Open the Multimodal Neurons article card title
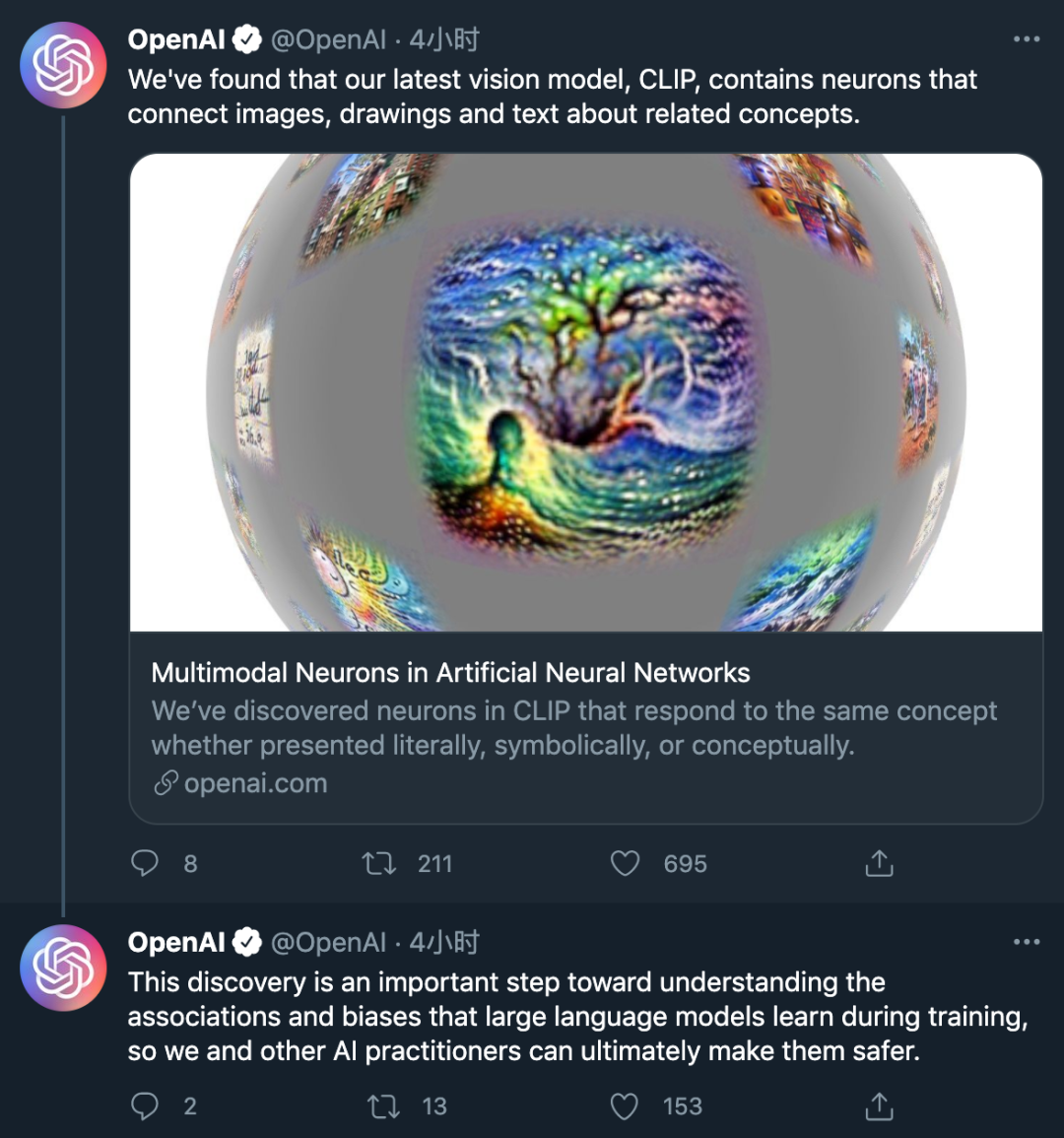This screenshot has height=1138, width=1064. point(450,673)
